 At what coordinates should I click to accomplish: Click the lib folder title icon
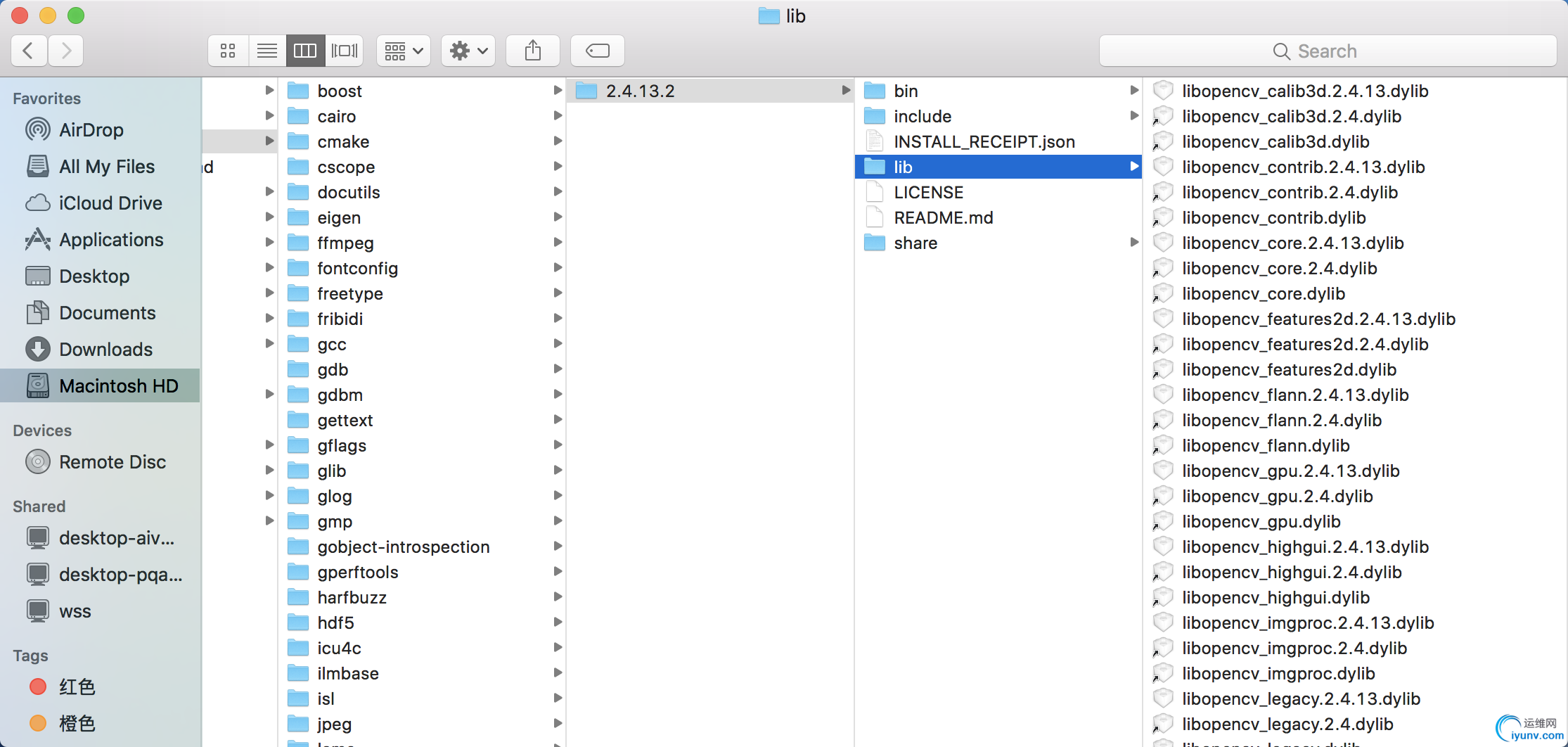769,15
